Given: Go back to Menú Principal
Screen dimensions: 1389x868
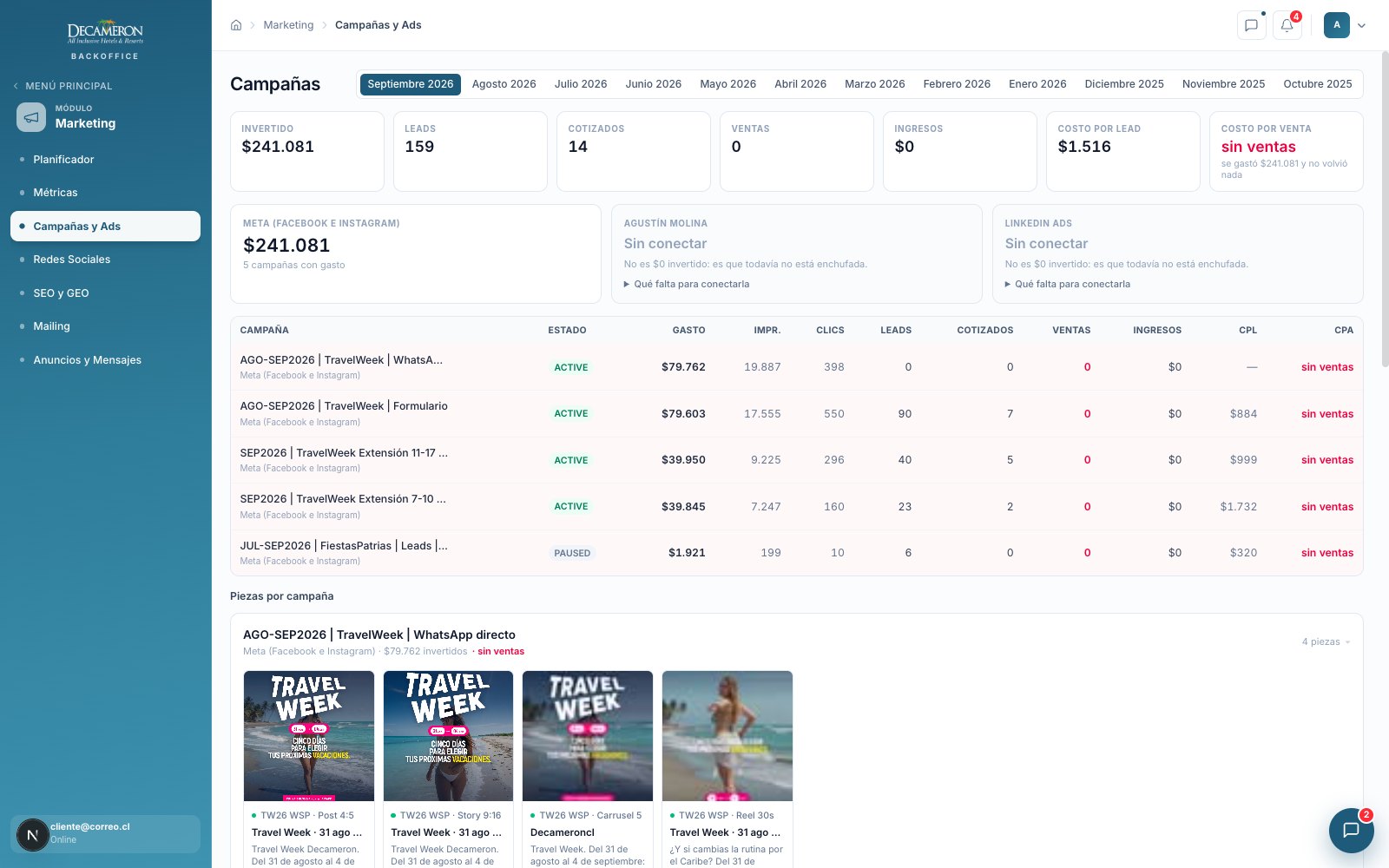Looking at the screenshot, I should coord(63,86).
